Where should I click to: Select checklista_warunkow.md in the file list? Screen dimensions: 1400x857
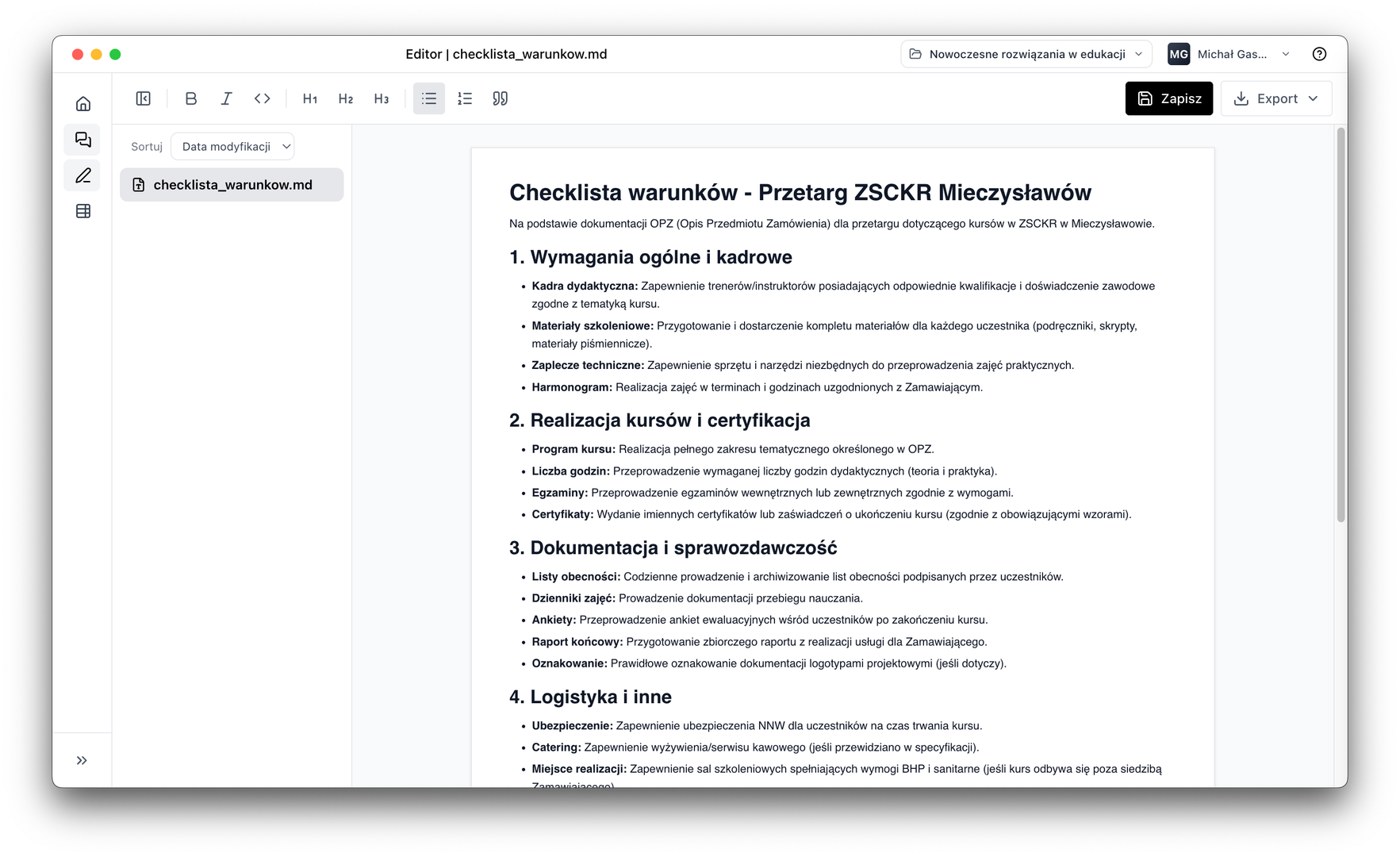(x=232, y=184)
